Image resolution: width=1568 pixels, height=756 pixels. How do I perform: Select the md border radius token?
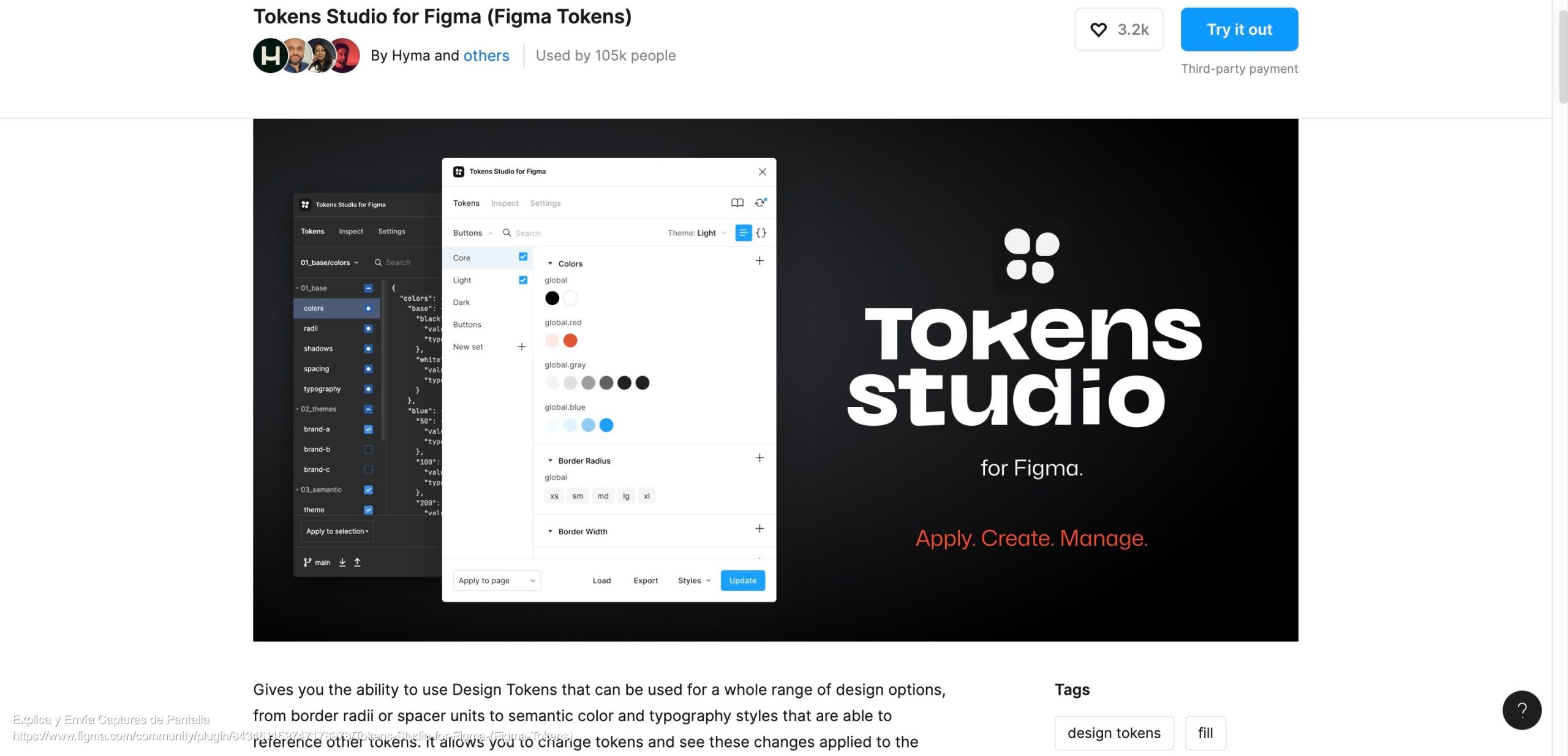[603, 496]
